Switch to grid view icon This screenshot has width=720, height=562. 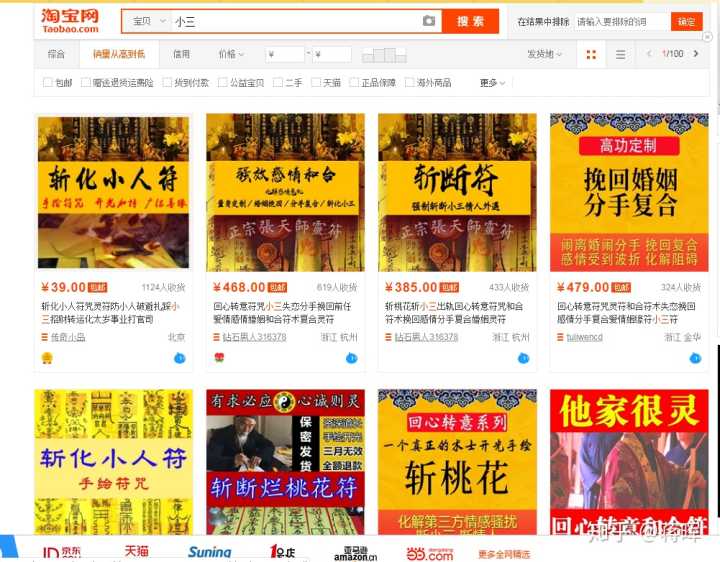point(591,55)
